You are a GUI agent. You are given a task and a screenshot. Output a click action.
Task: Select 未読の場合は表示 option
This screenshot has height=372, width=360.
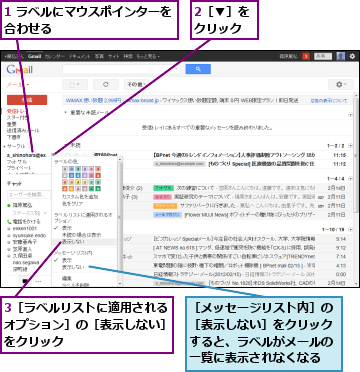pos(81,235)
